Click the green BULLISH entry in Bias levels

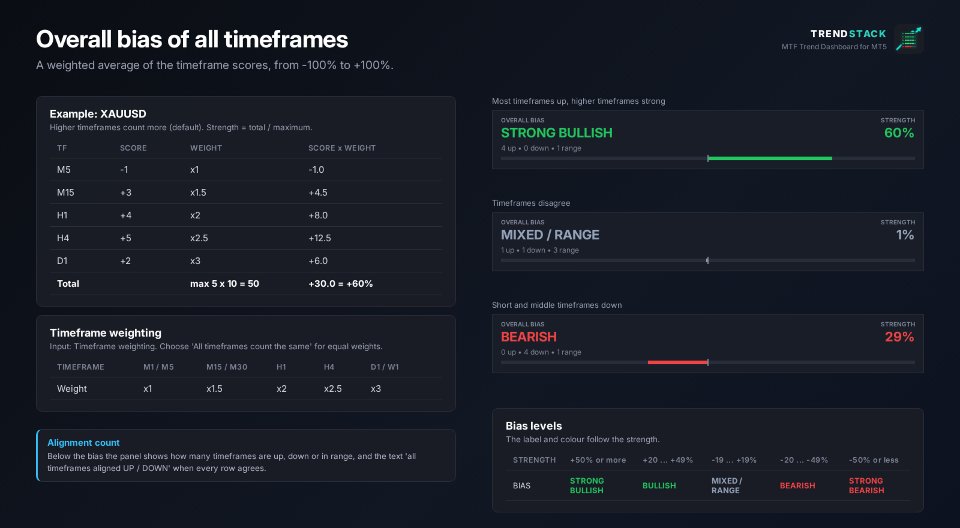659,486
